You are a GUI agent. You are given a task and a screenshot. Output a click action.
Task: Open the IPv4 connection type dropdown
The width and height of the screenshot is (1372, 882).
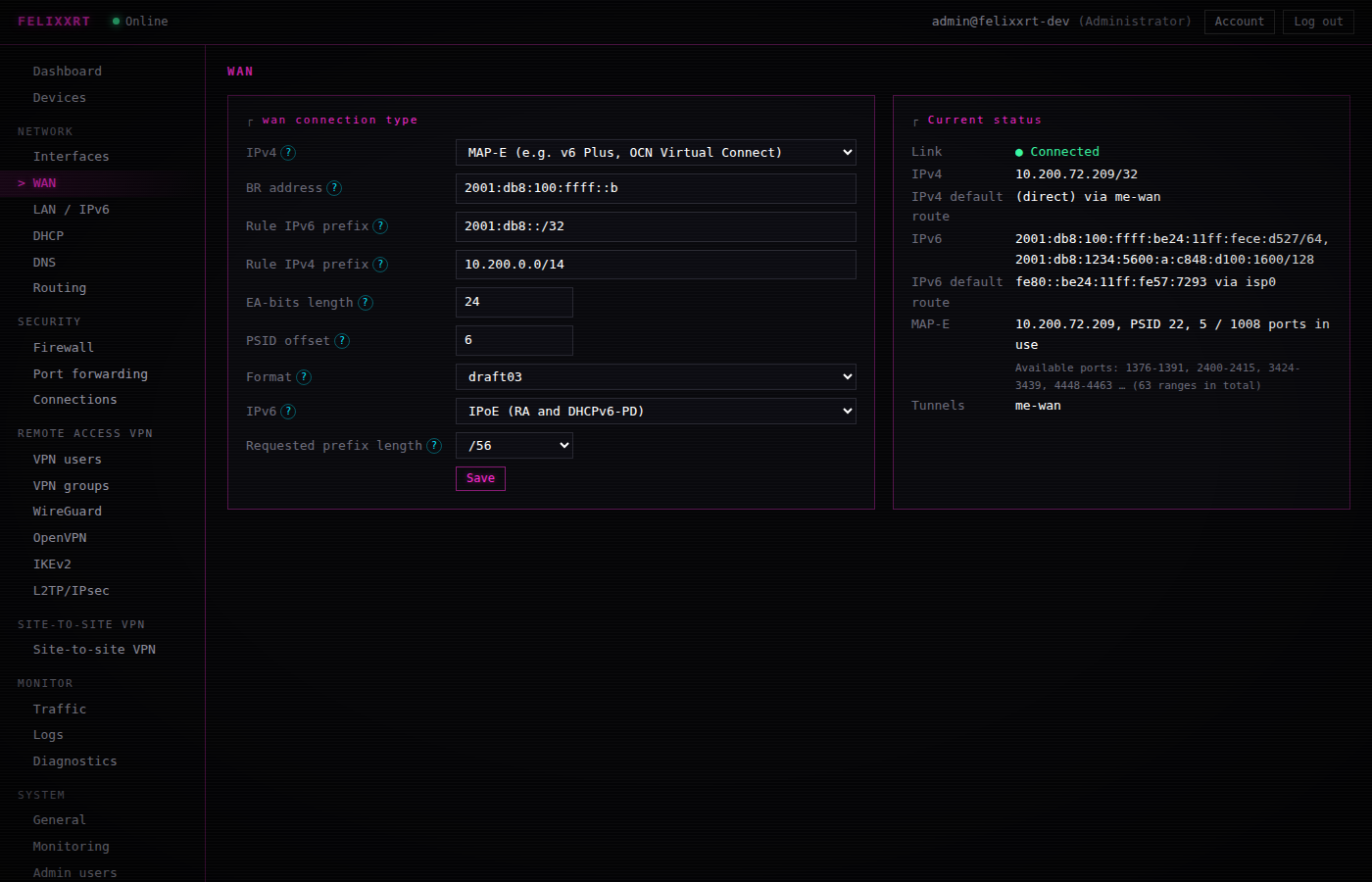[656, 152]
